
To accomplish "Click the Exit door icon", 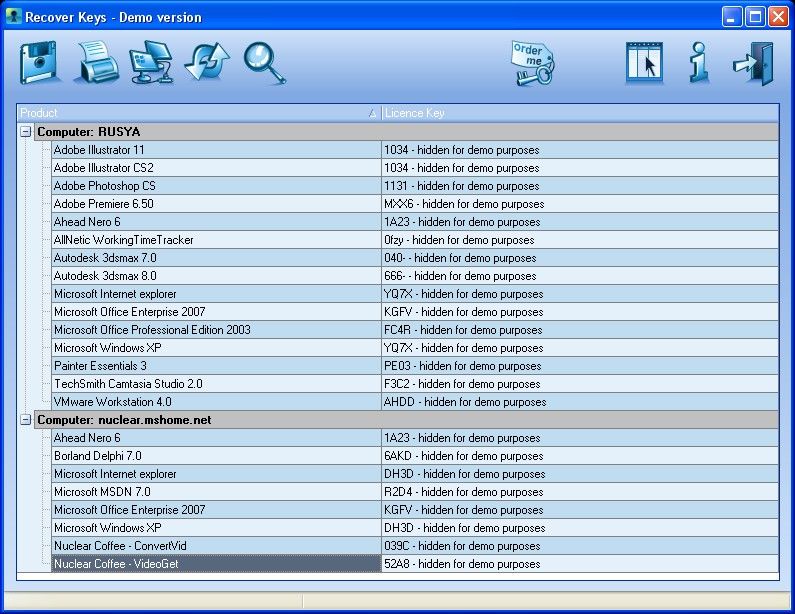I will point(752,63).
